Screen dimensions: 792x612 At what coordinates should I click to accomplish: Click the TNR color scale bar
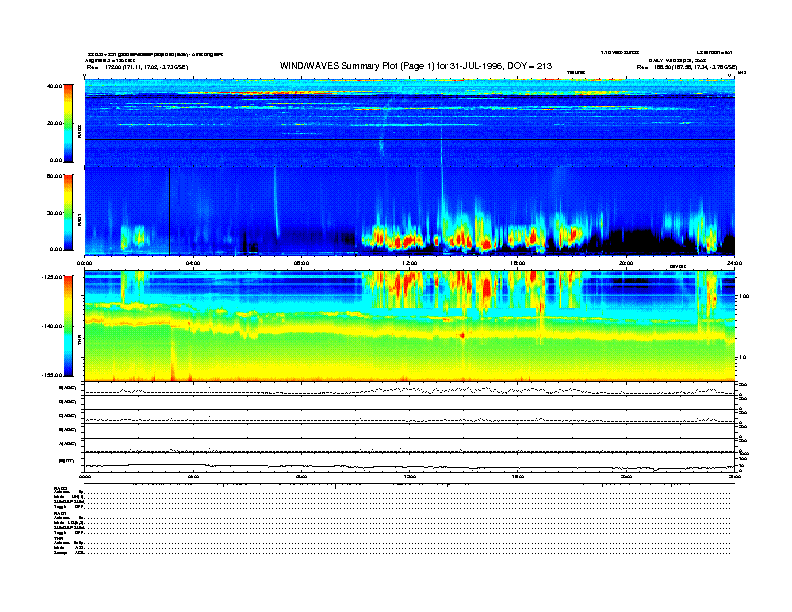68,326
